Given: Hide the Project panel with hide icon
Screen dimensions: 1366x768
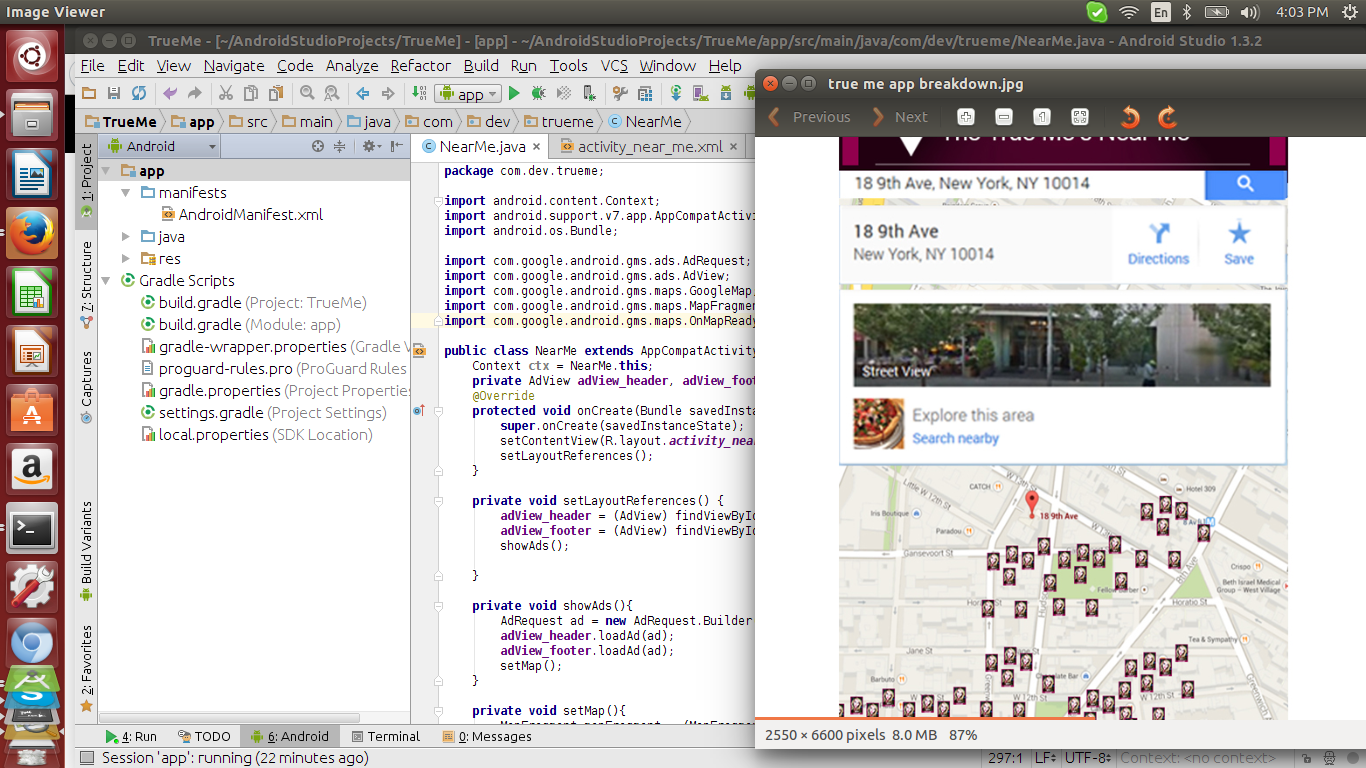Looking at the screenshot, I should [x=397, y=146].
